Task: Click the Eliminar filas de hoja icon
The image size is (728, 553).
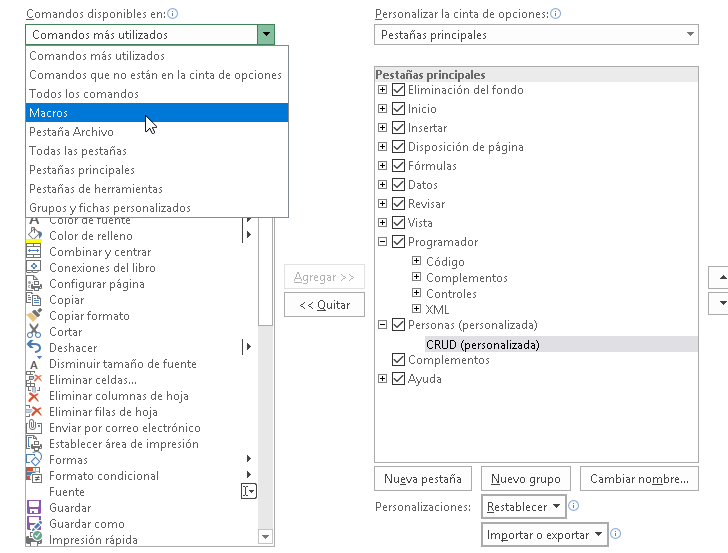Action: (34, 411)
